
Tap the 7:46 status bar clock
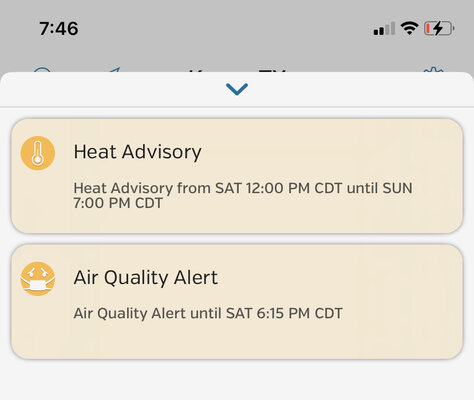click(x=59, y=28)
